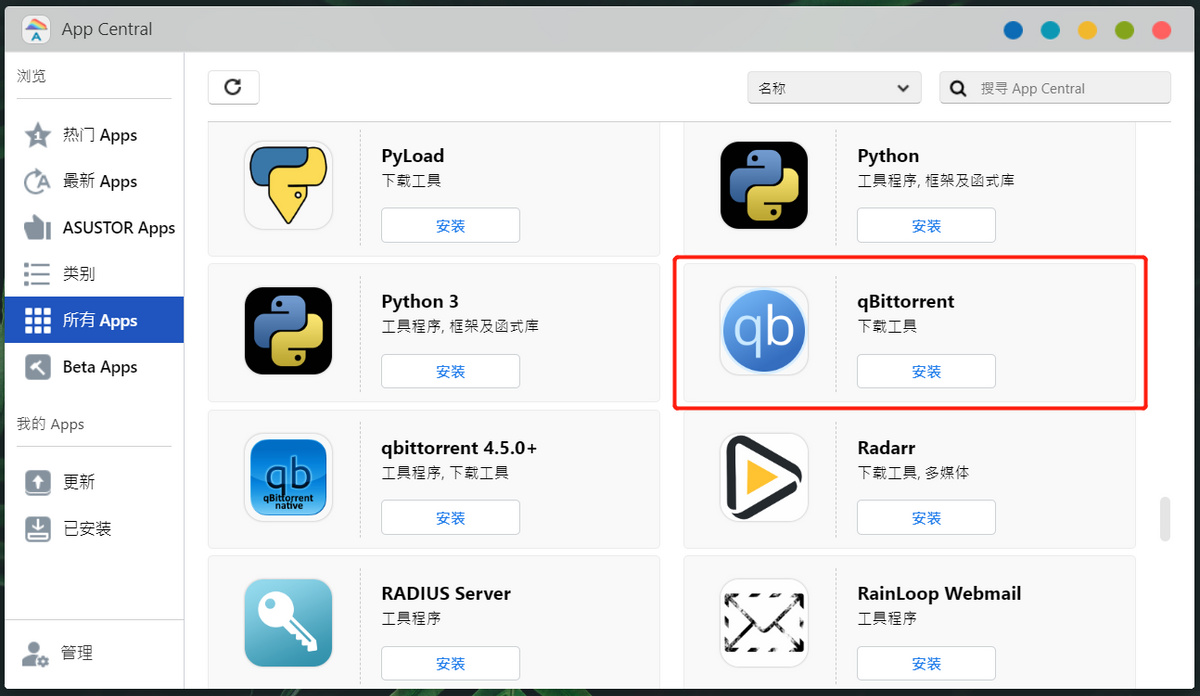The image size is (1200, 696).
Task: Click the red close window dot
Action: (1161, 30)
